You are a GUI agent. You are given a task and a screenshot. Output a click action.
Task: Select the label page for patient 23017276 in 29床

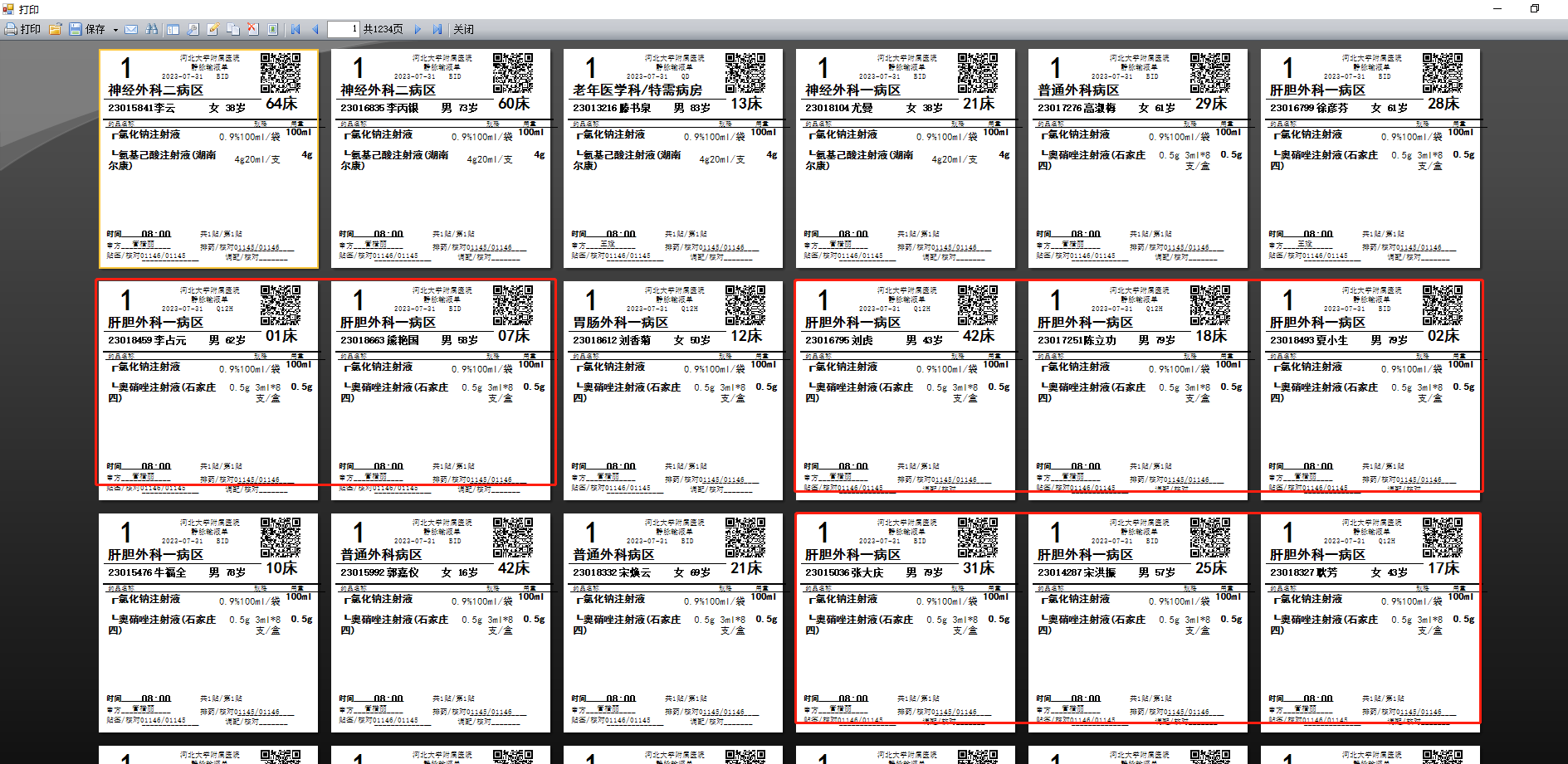coord(1138,158)
